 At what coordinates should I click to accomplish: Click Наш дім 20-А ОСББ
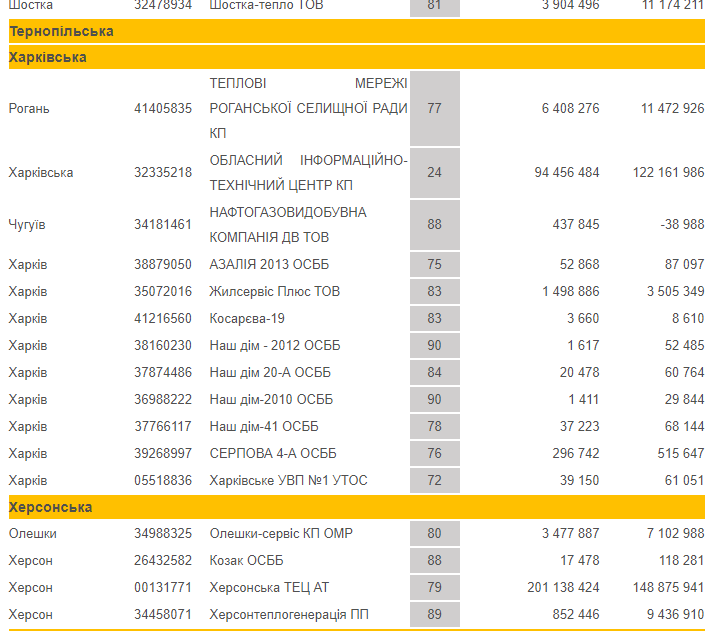pyautogui.click(x=270, y=372)
